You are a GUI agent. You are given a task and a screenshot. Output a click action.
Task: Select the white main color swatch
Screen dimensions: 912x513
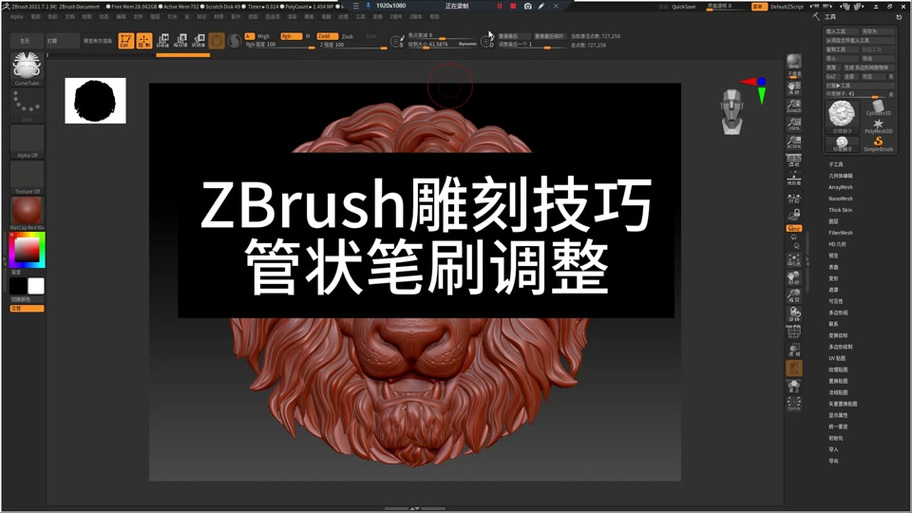pos(36,286)
